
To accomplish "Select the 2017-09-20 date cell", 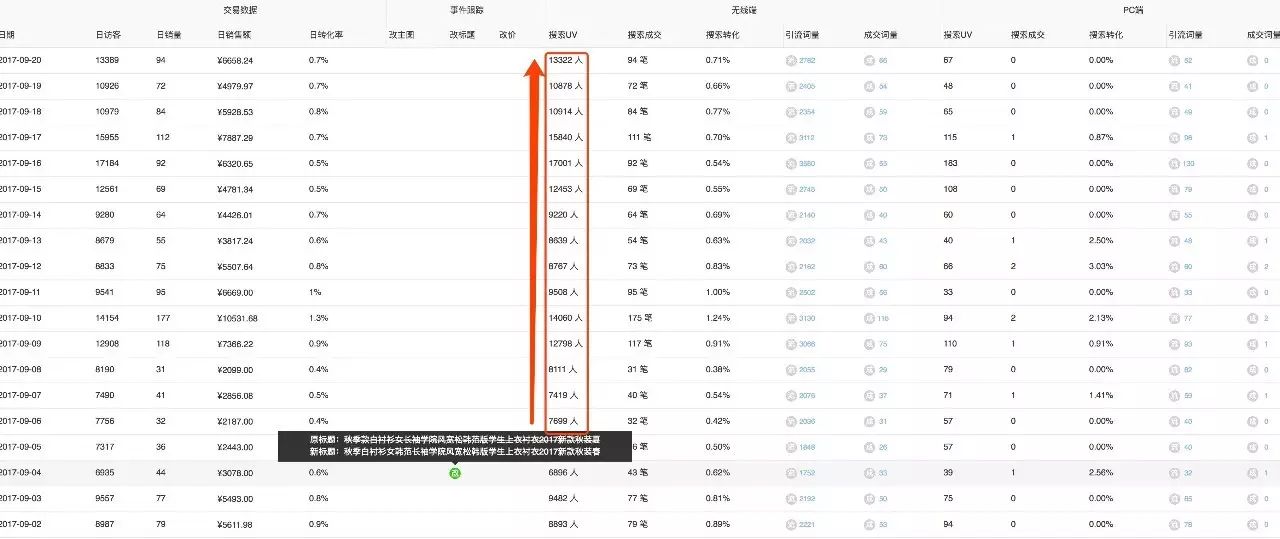I will point(20,60).
